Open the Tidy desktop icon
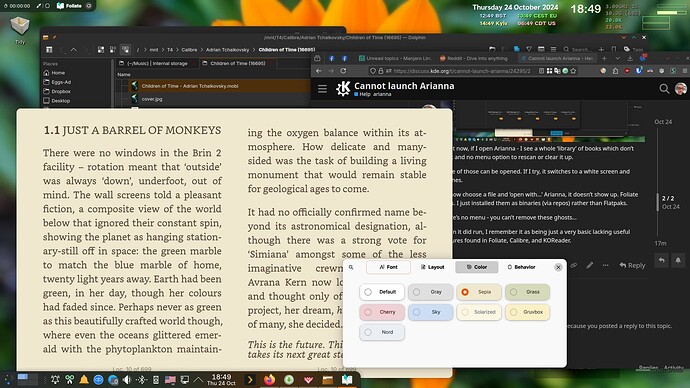The width and height of the screenshot is (690, 388). [x=20, y=30]
